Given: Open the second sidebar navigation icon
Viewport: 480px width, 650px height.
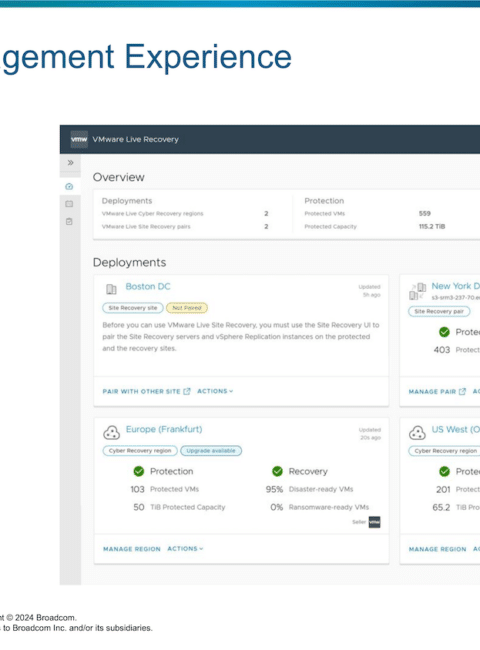Looking at the screenshot, I should pyautogui.click(x=69, y=204).
